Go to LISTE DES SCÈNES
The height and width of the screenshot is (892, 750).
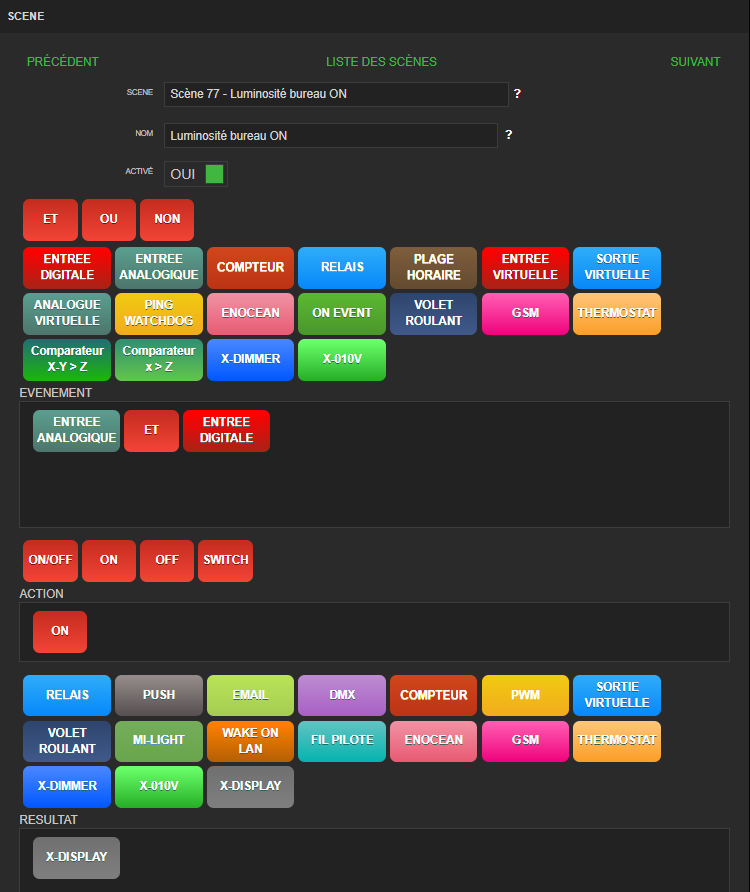[381, 62]
